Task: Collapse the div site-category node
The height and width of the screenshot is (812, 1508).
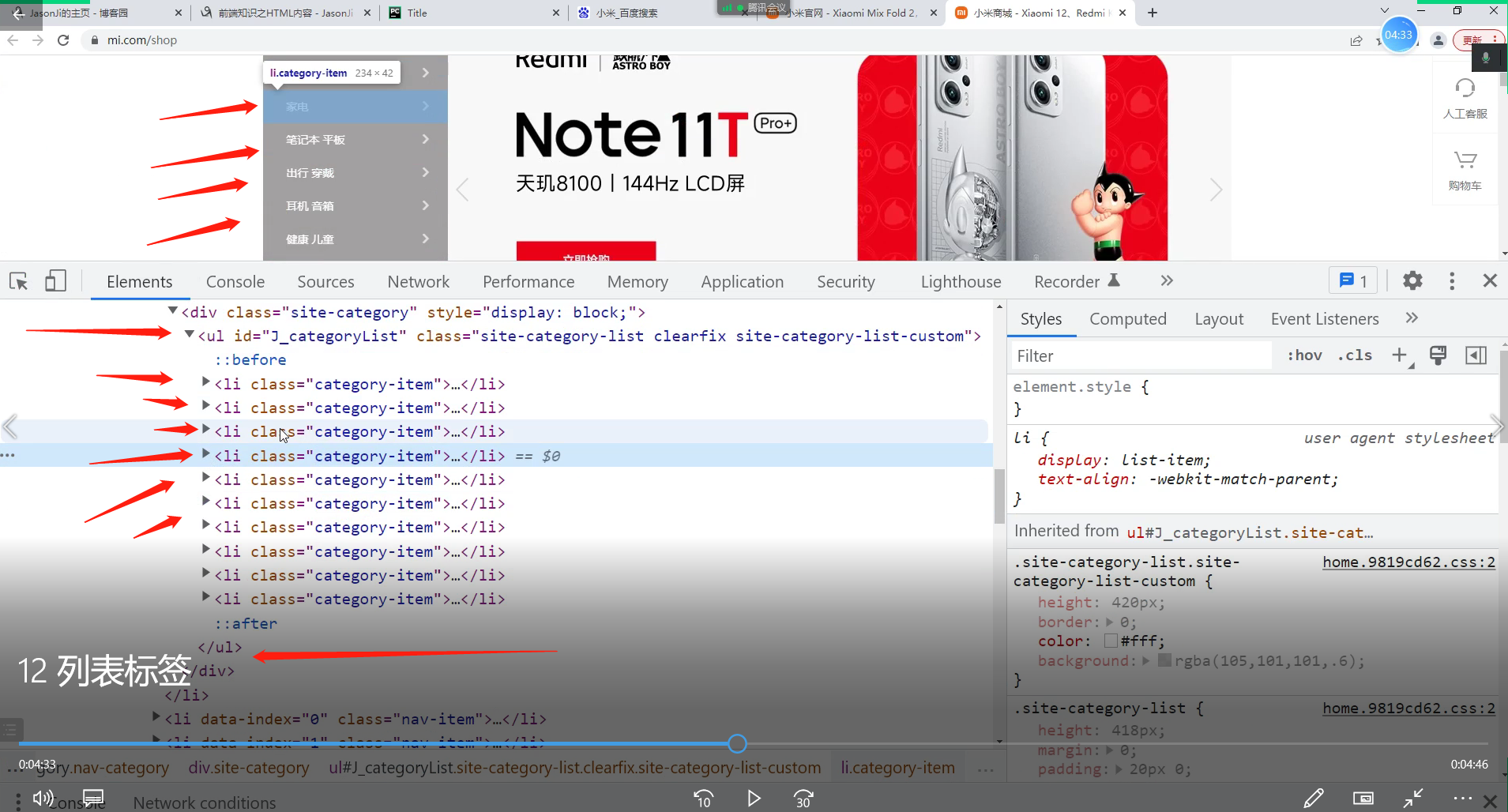Action: click(x=173, y=311)
